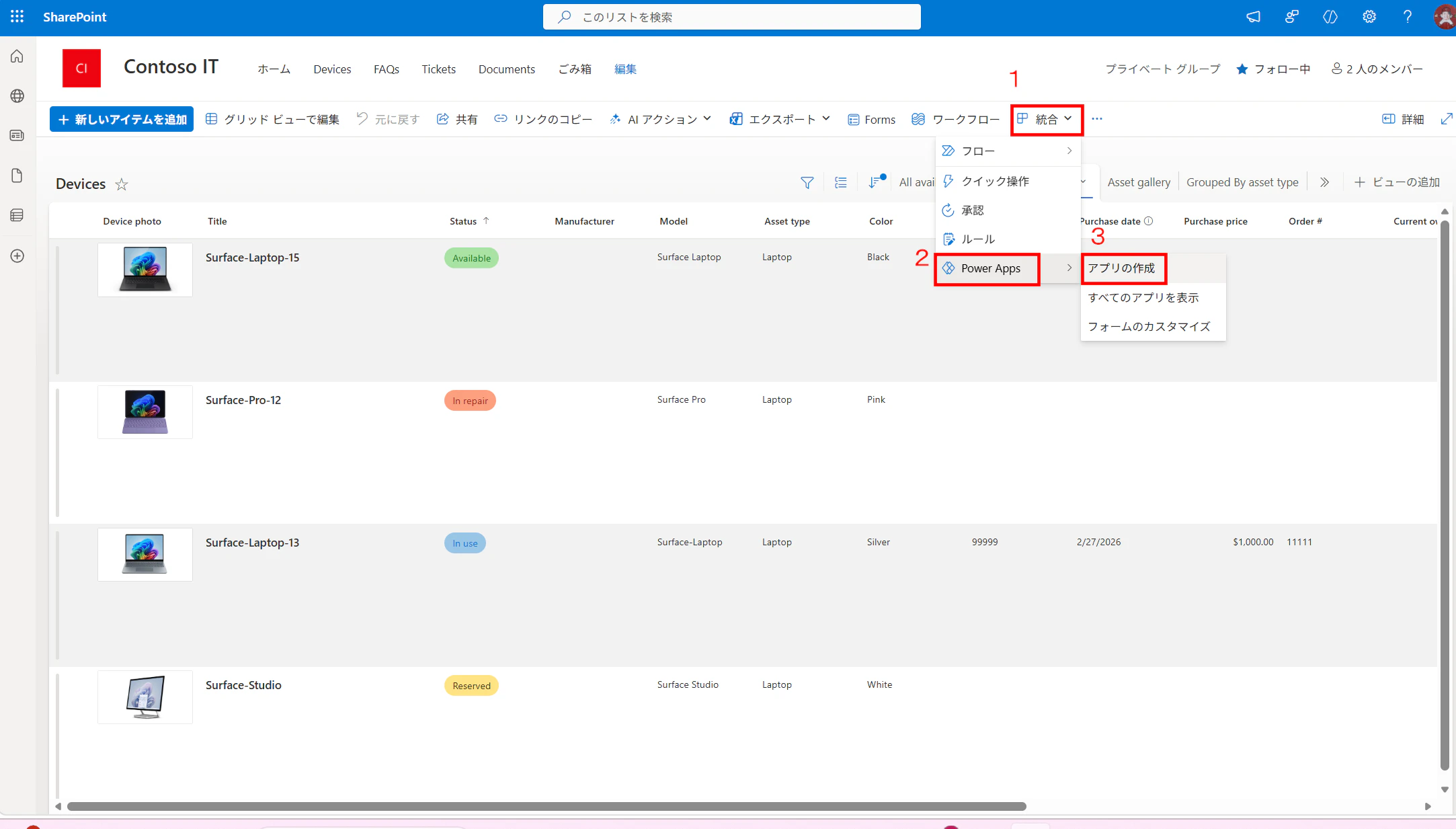Open the lists icon in left rail
Image resolution: width=1456 pixels, height=829 pixels.
17,215
